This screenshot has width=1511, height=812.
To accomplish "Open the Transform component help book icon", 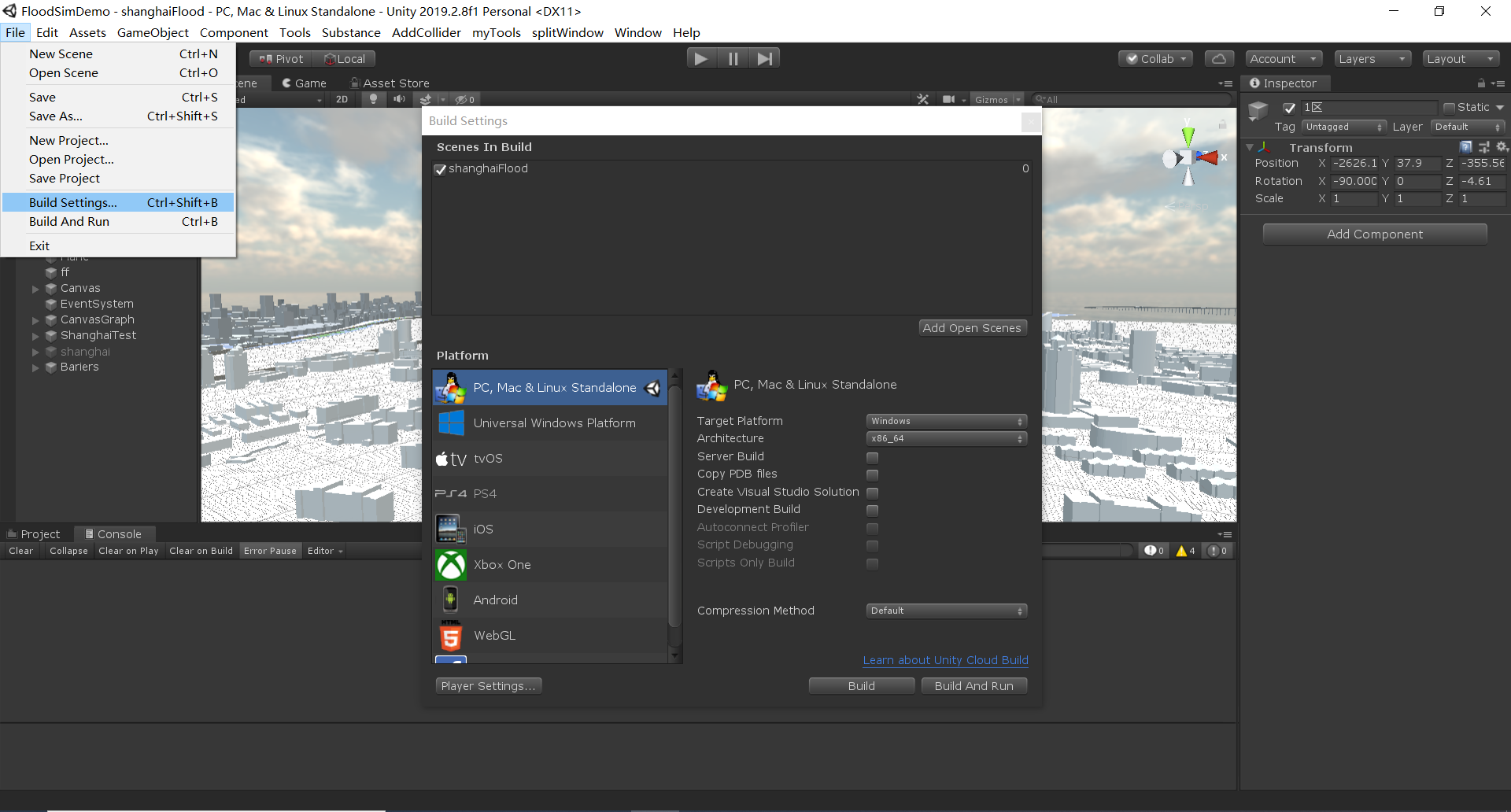I will [x=1466, y=147].
